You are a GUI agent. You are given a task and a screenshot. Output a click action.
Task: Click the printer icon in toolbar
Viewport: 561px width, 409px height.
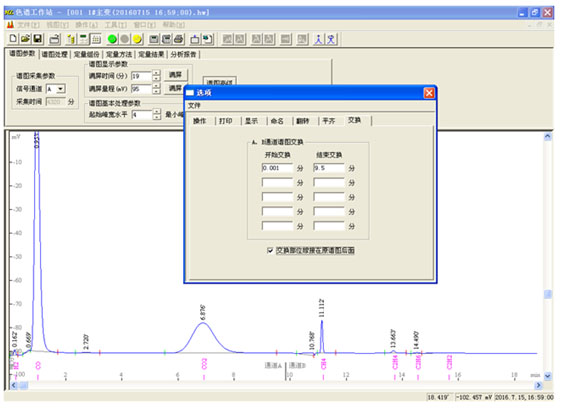(x=179, y=39)
